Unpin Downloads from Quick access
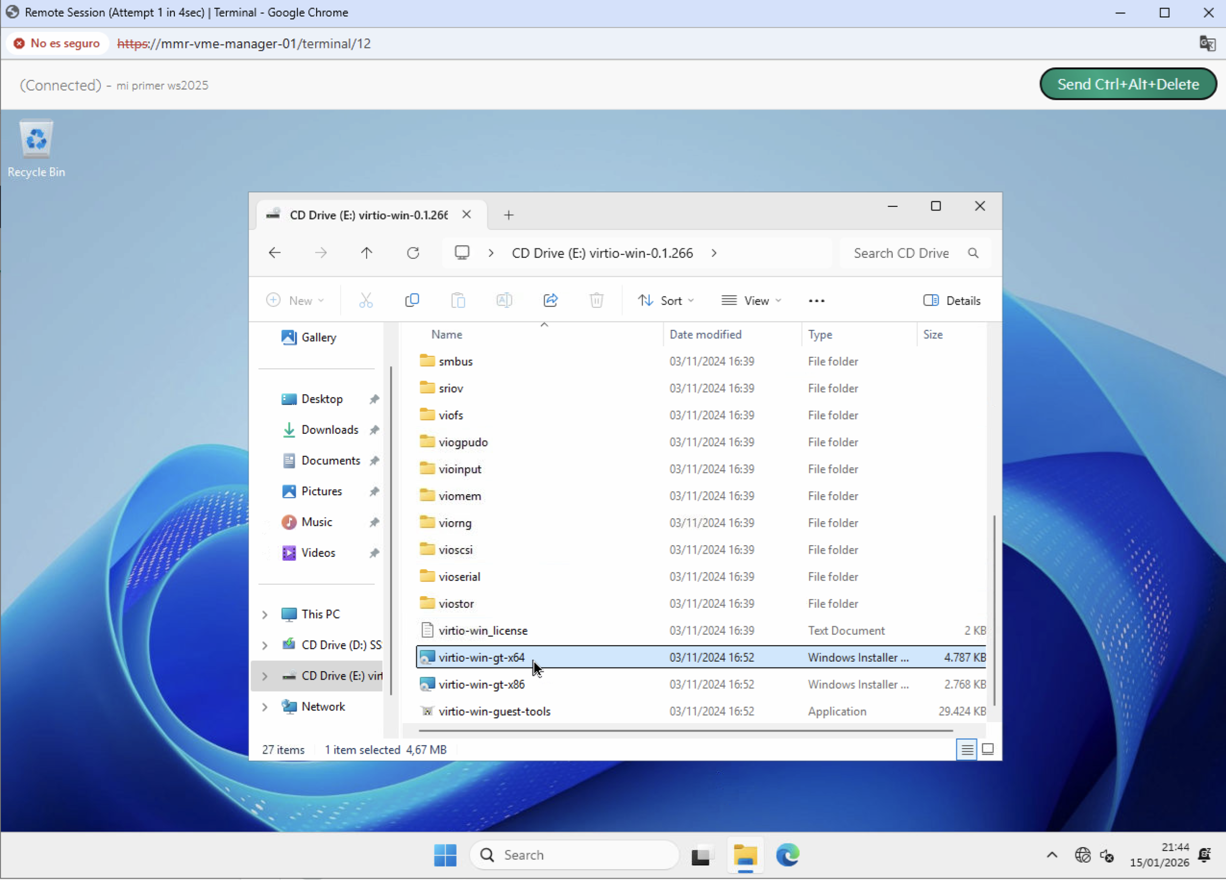The width and height of the screenshot is (1227, 880). [x=373, y=430]
